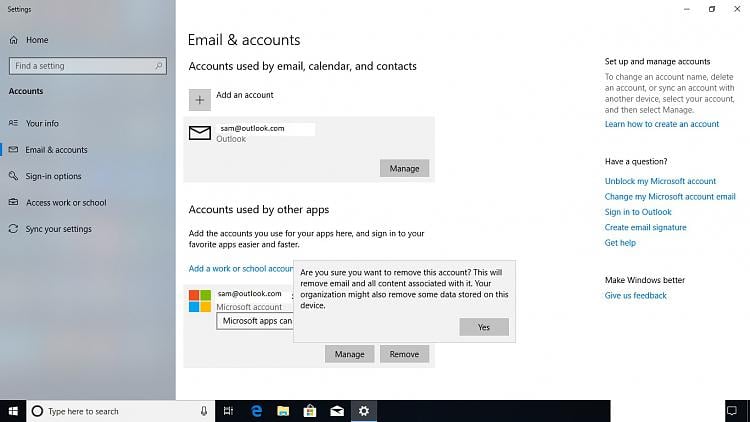Click Manage for the Microsoft account

350,354
